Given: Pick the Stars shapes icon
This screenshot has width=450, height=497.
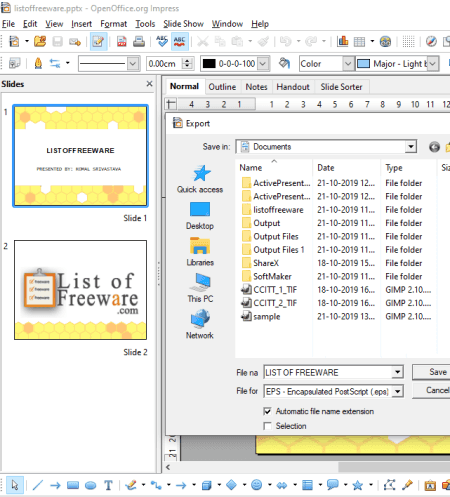Looking at the screenshot, I should (x=358, y=485).
